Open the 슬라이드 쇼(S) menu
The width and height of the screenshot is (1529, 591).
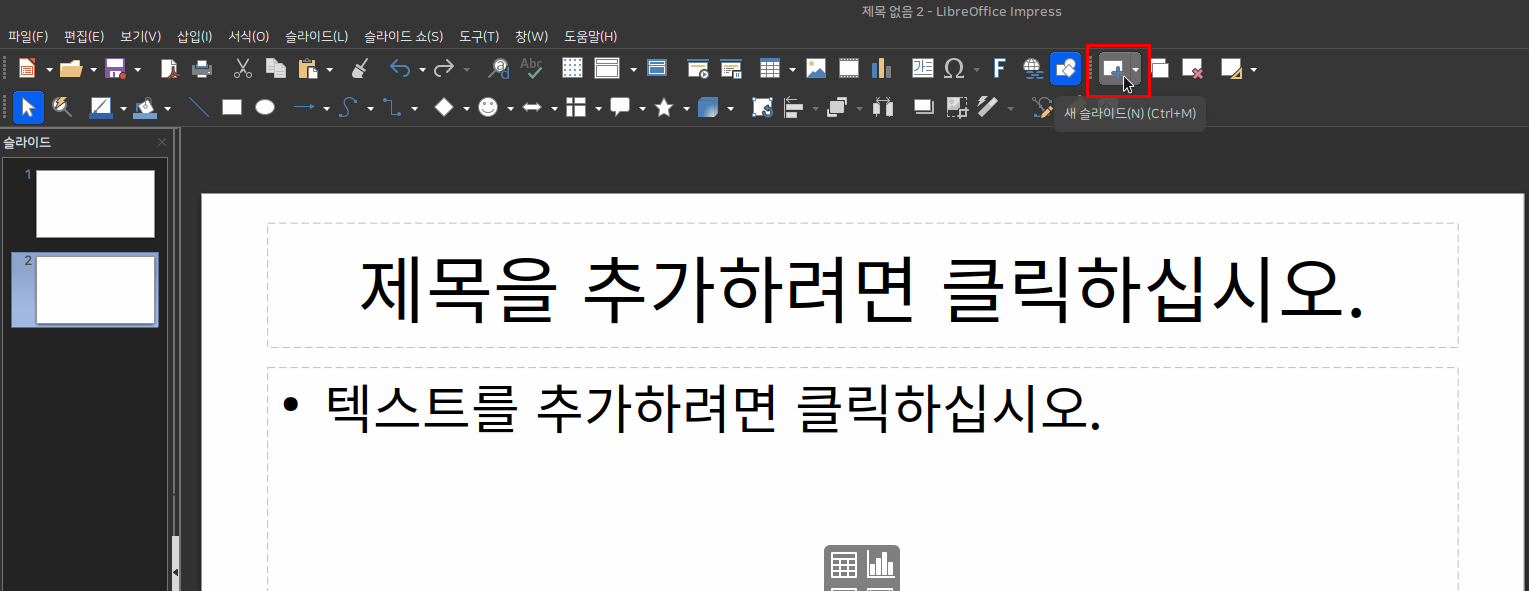click(x=403, y=36)
